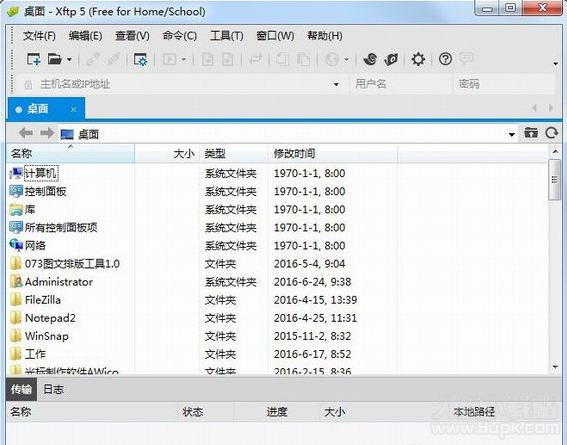Open the 工具(T) menu
Screen dimensions: 567x445
(226, 36)
